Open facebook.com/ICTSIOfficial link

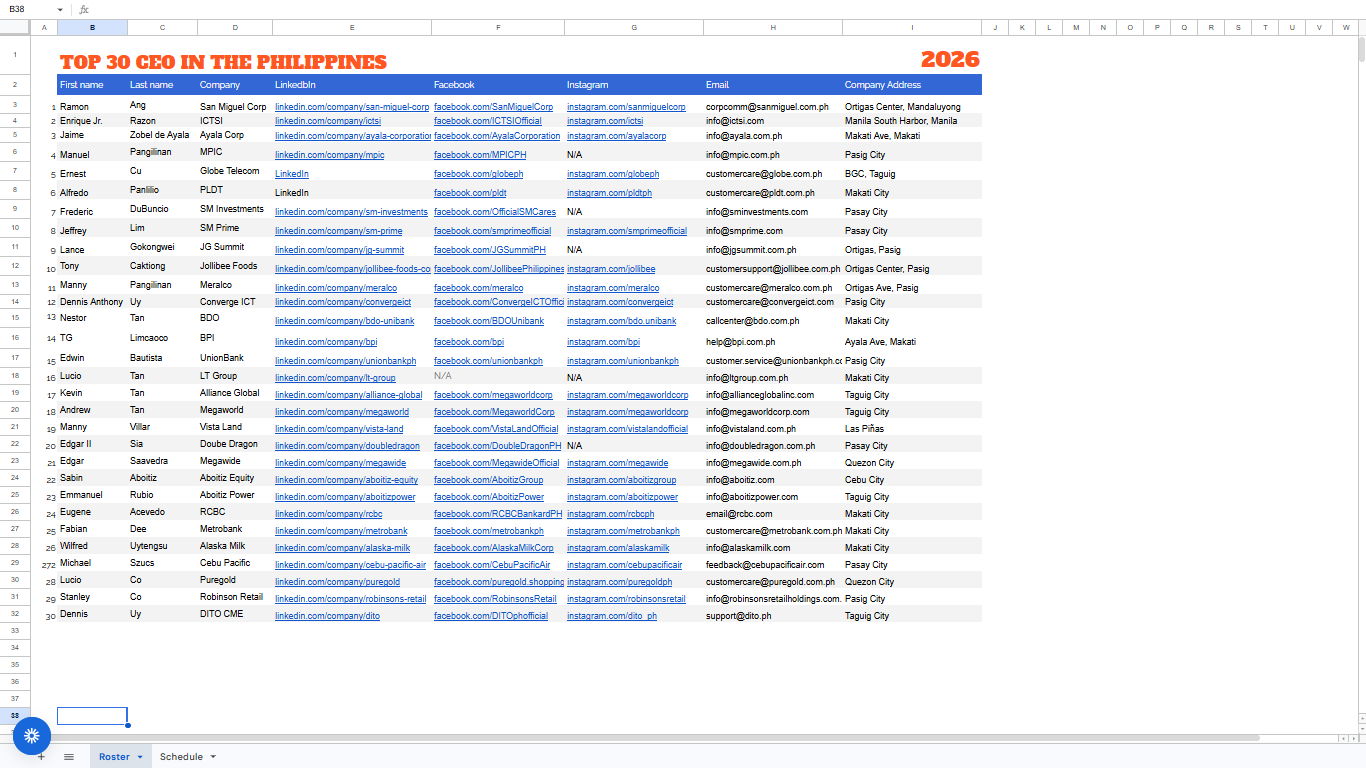487,121
